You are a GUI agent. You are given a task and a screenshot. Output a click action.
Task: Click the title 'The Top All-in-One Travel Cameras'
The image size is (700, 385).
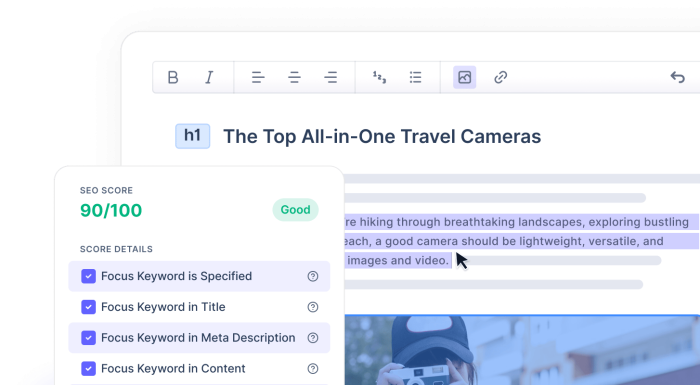382,137
